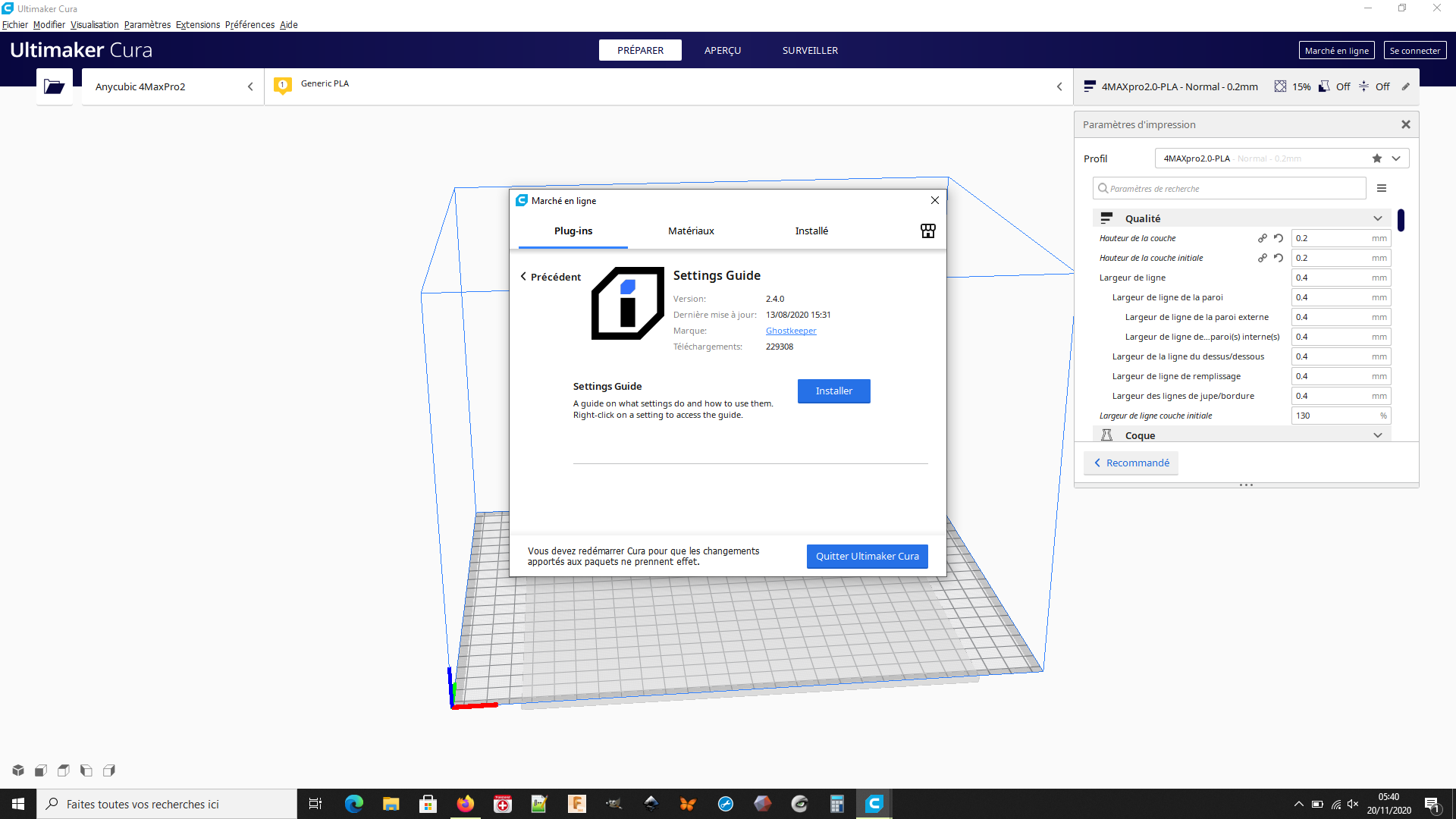Switch to the Matériaux tab

pyautogui.click(x=691, y=231)
